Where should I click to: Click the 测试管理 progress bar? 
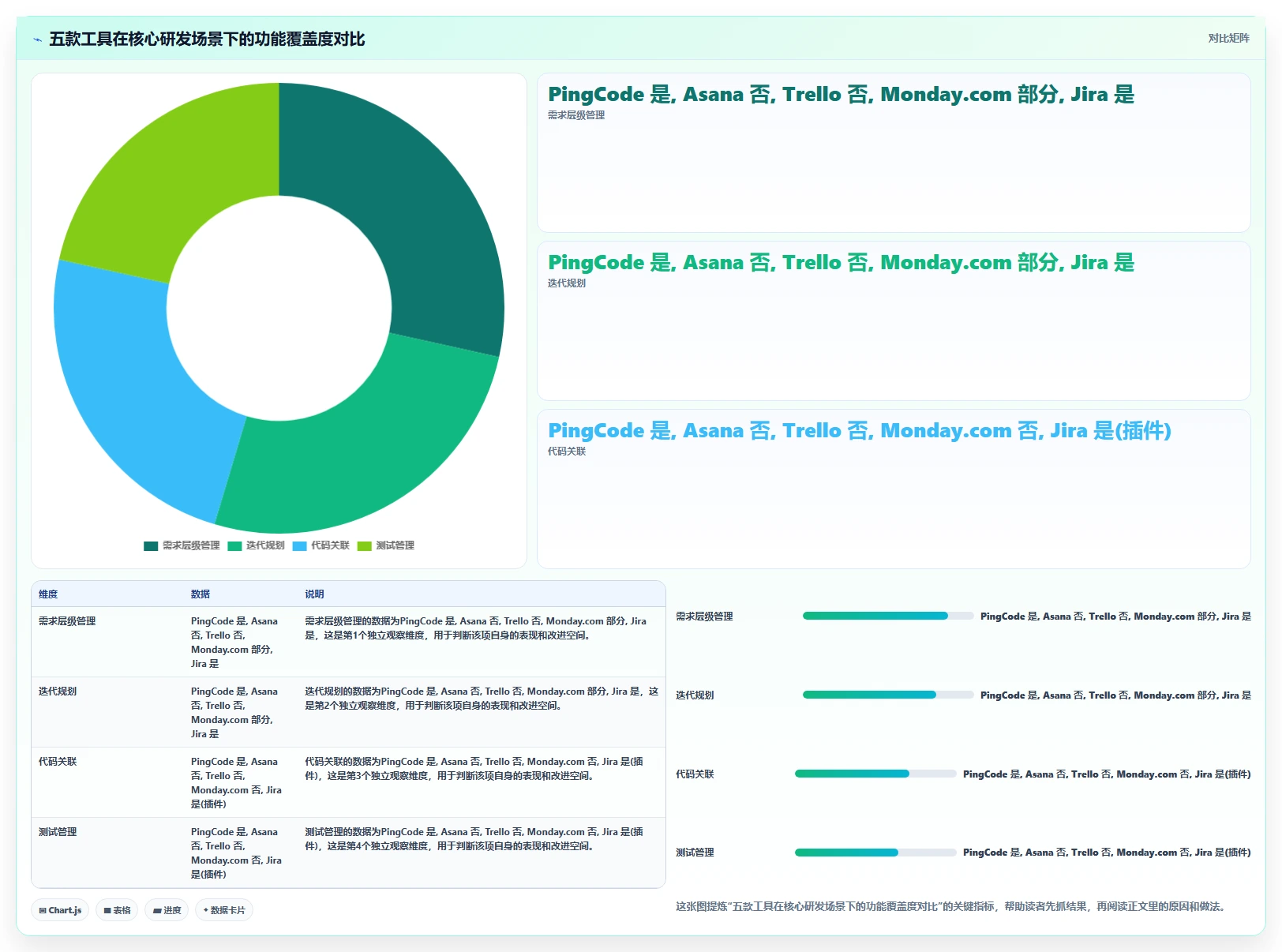click(875, 853)
